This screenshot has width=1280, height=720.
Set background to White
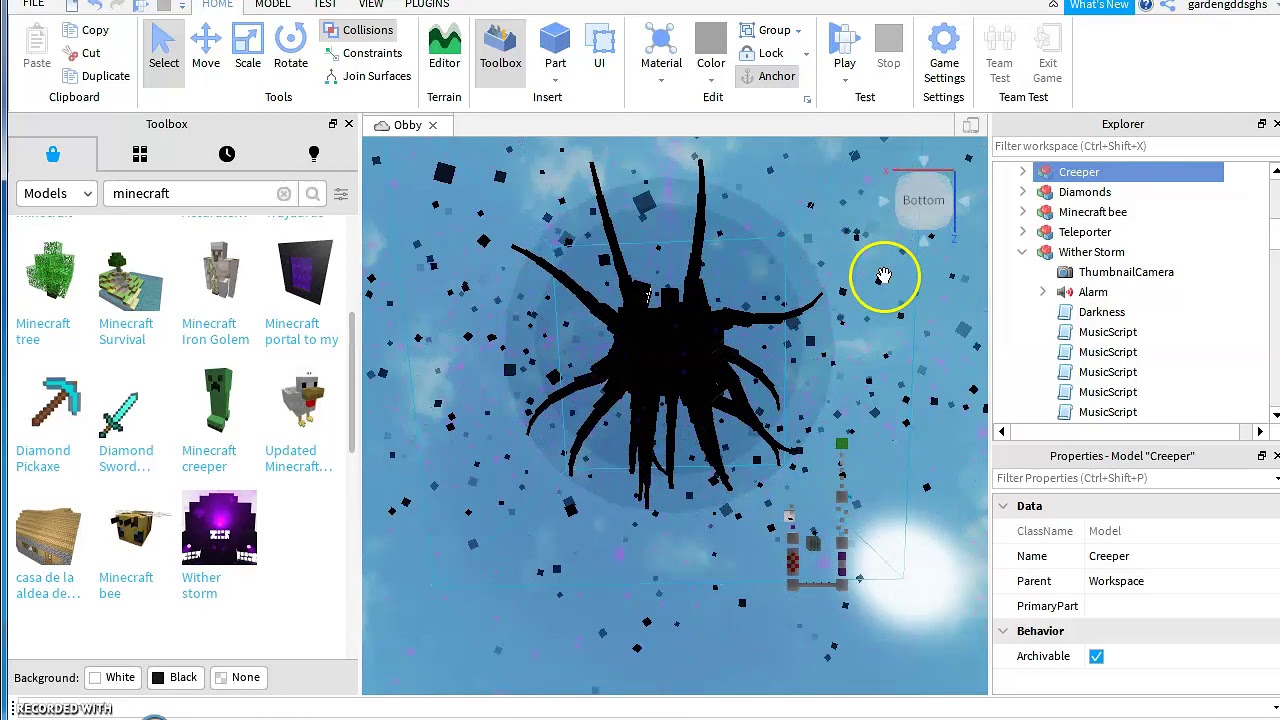click(x=111, y=678)
